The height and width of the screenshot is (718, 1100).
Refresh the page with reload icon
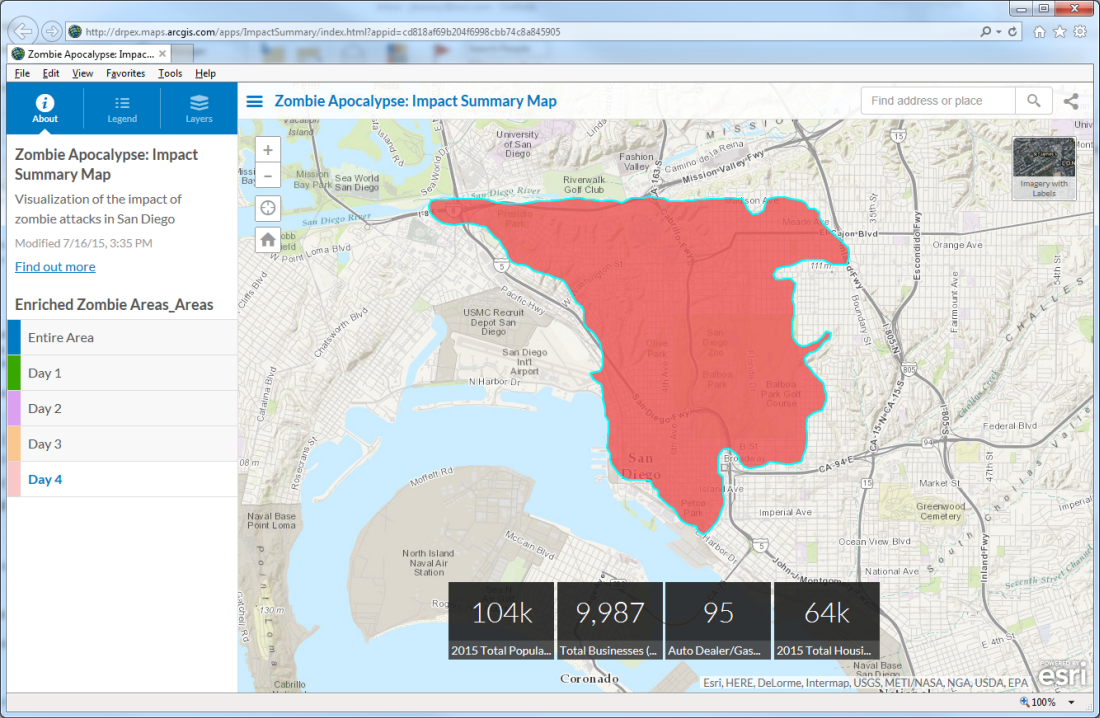click(1012, 32)
